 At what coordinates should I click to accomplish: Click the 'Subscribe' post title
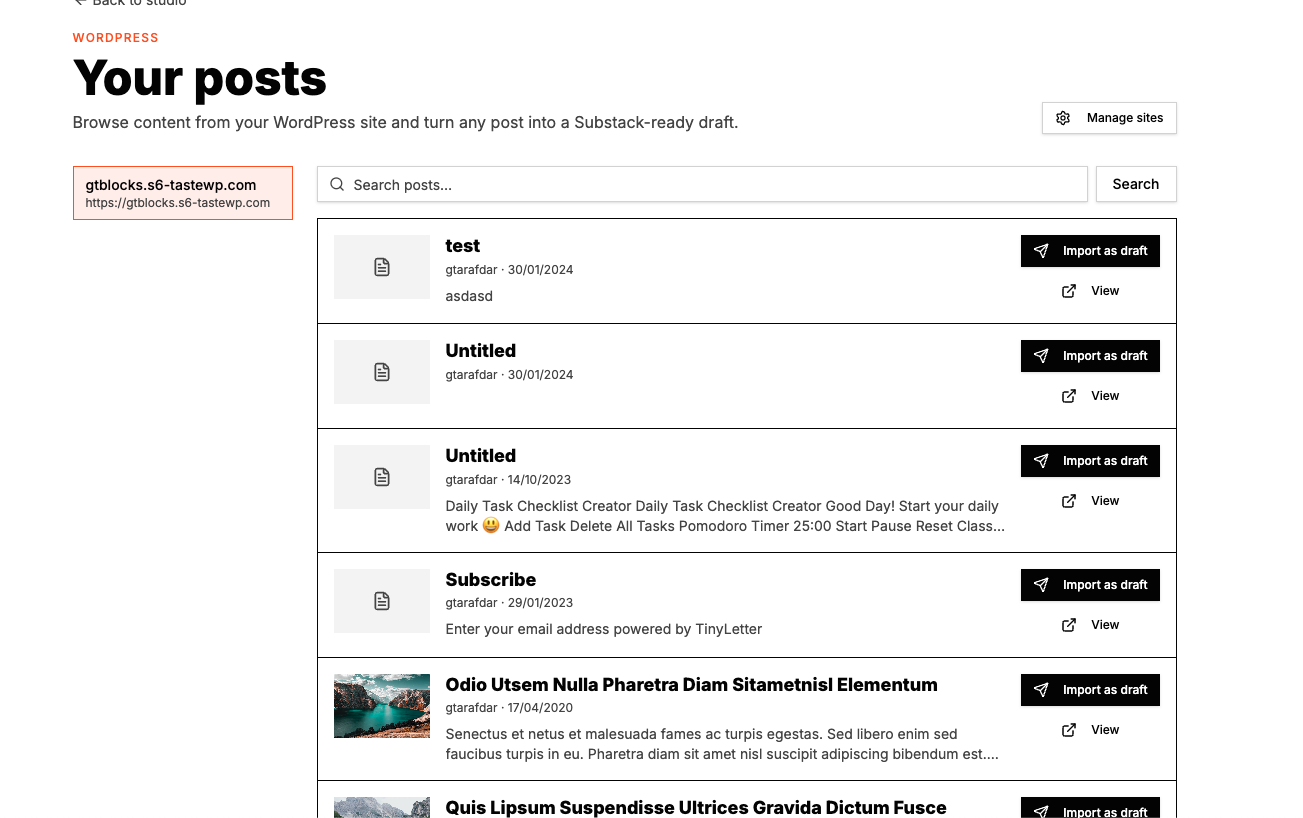pyautogui.click(x=491, y=580)
